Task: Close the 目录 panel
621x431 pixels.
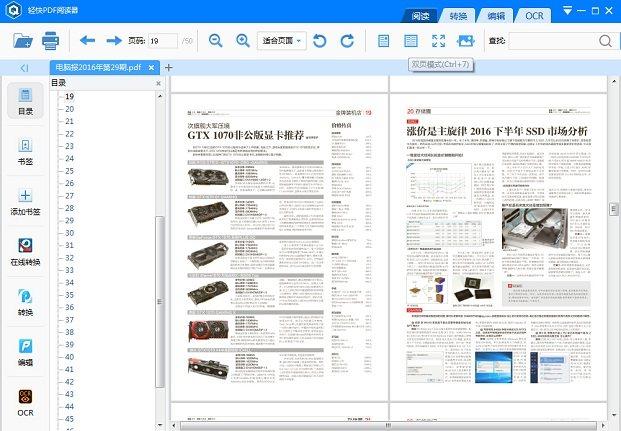Action: (158, 84)
